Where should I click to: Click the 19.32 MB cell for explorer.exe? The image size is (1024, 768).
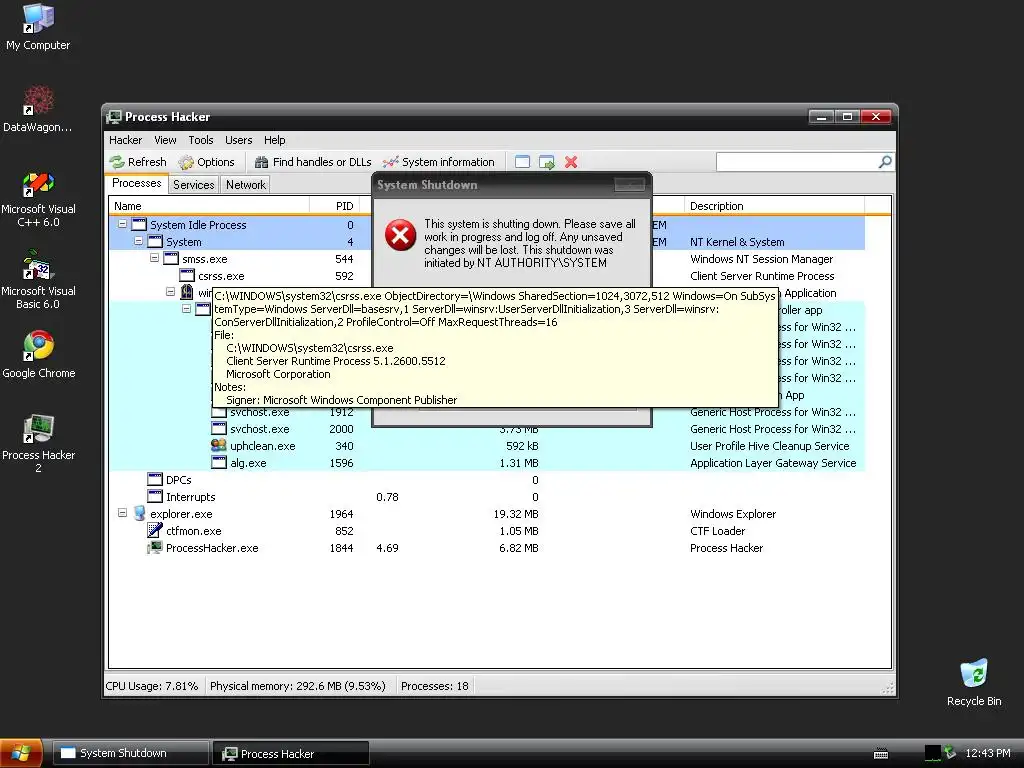click(515, 513)
